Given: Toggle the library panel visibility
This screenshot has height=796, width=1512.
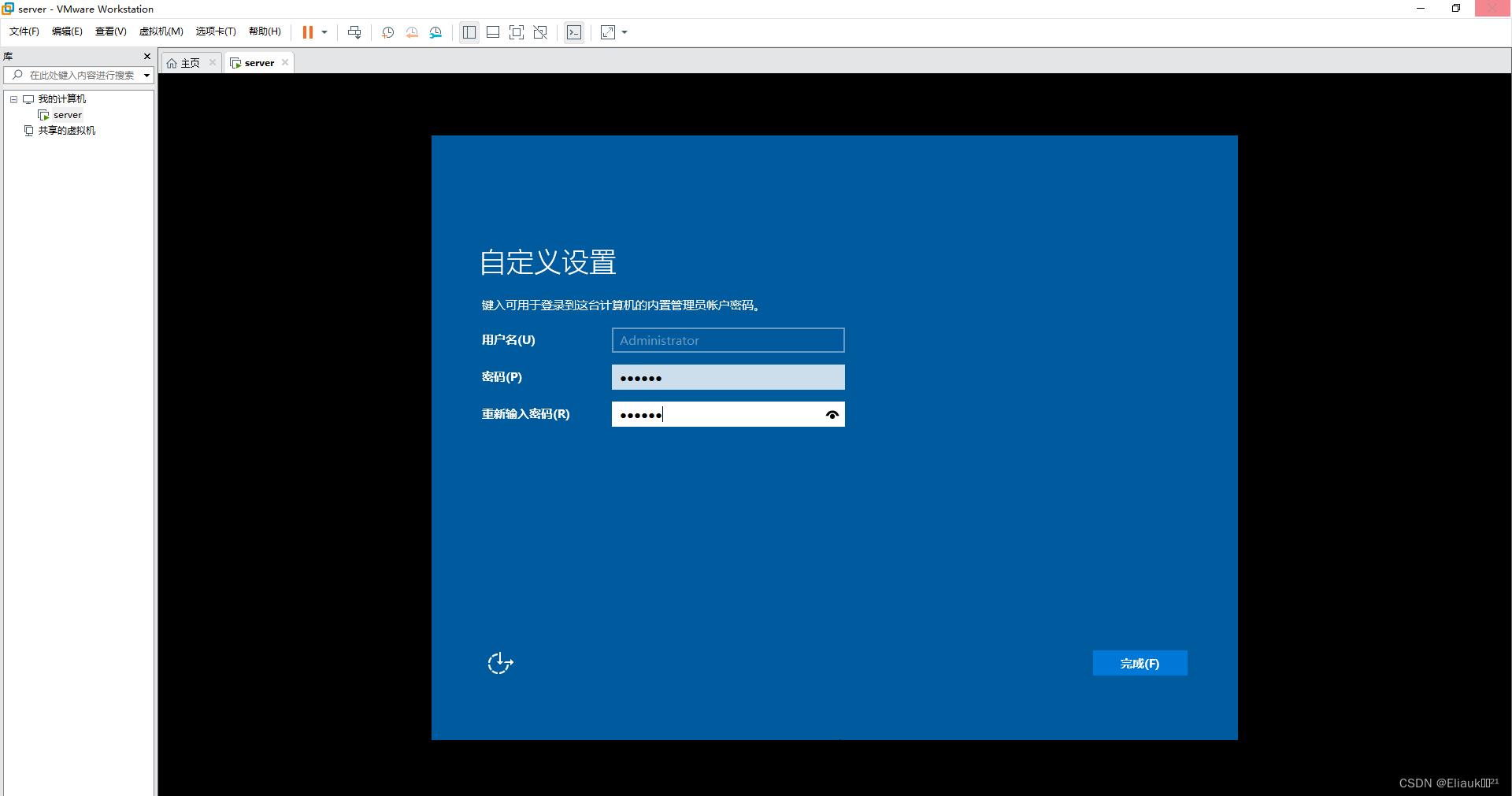Looking at the screenshot, I should [469, 32].
